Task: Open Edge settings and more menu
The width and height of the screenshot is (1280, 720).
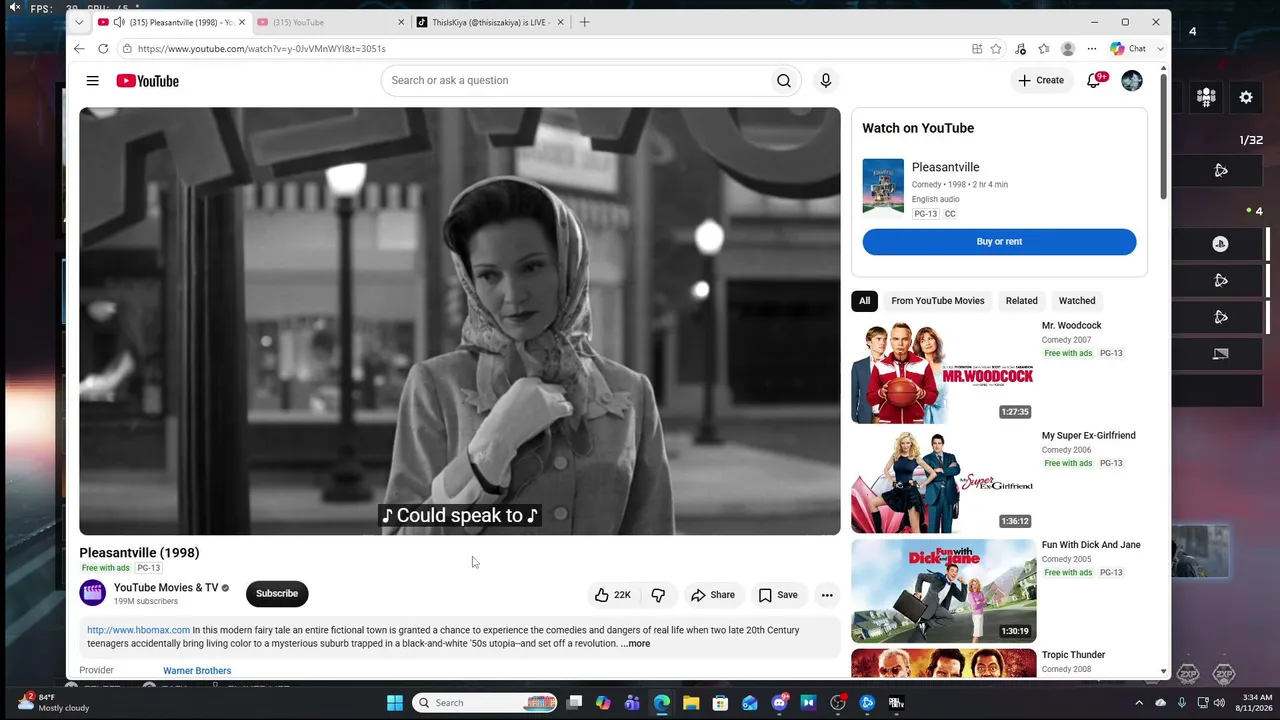Action: pos(1092,48)
